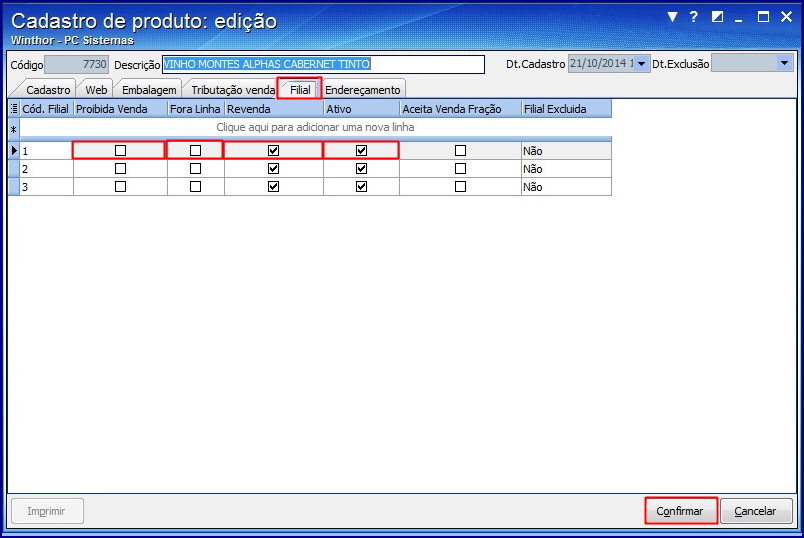The height and width of the screenshot is (538, 804).
Task: Select Cód. Filial cell with value 3
Action: (47, 187)
